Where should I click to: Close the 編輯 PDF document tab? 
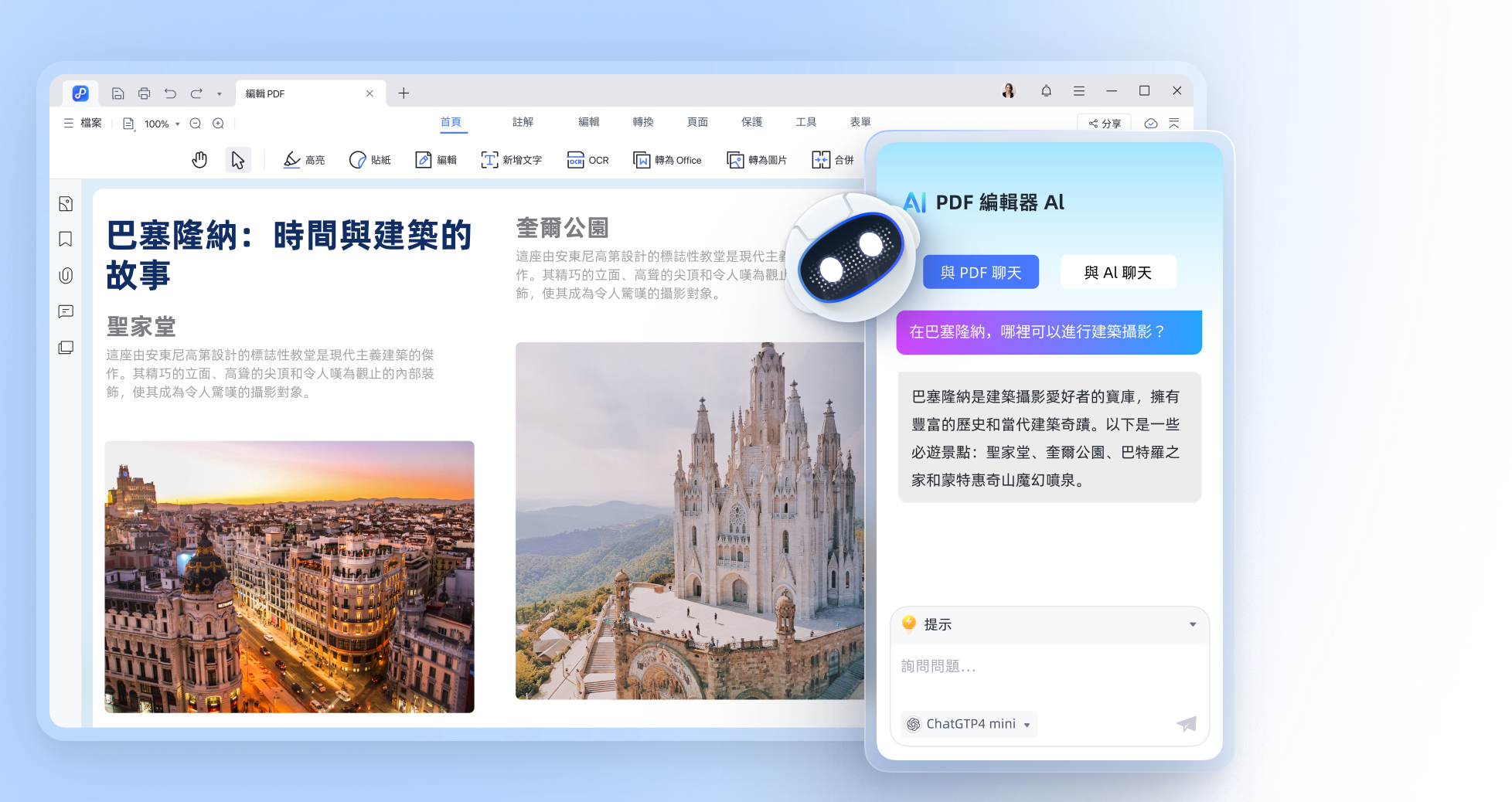coord(369,93)
